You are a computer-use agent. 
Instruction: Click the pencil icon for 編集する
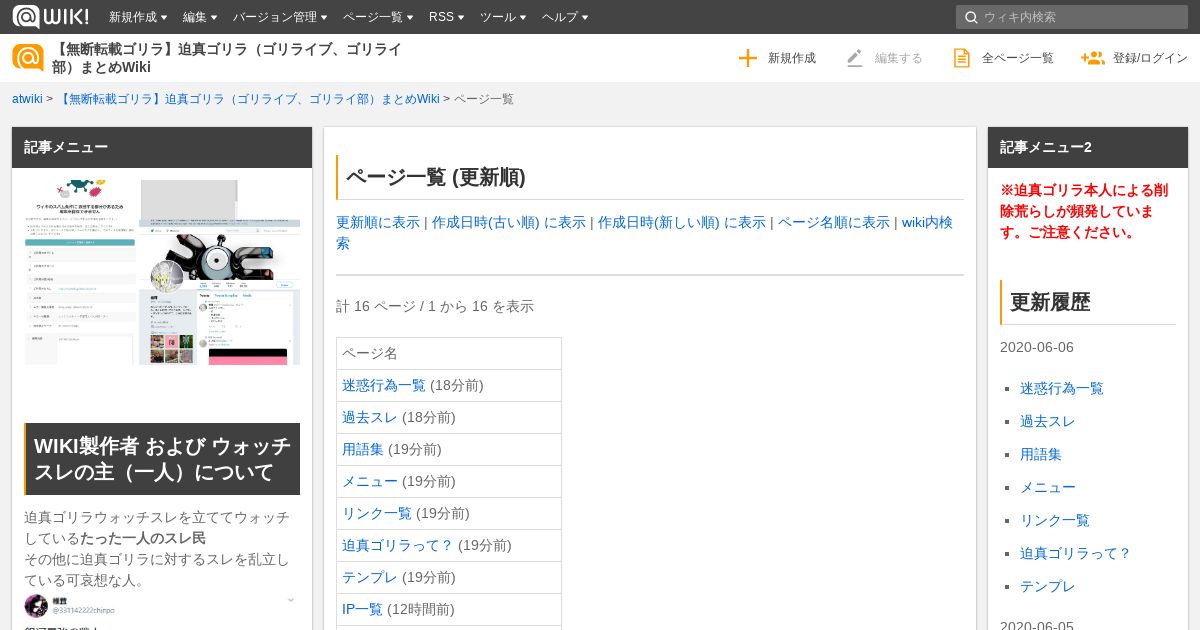[854, 58]
